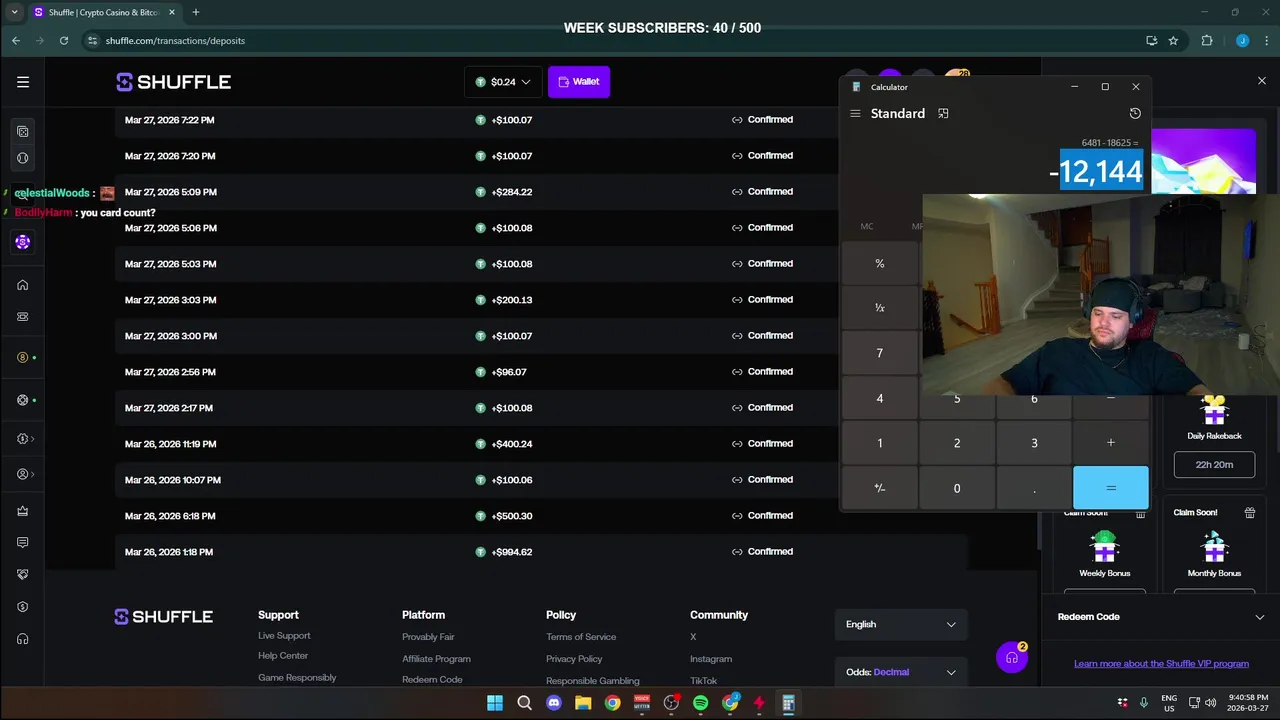Open the browser tab search dropdown arrow

pos(14,12)
